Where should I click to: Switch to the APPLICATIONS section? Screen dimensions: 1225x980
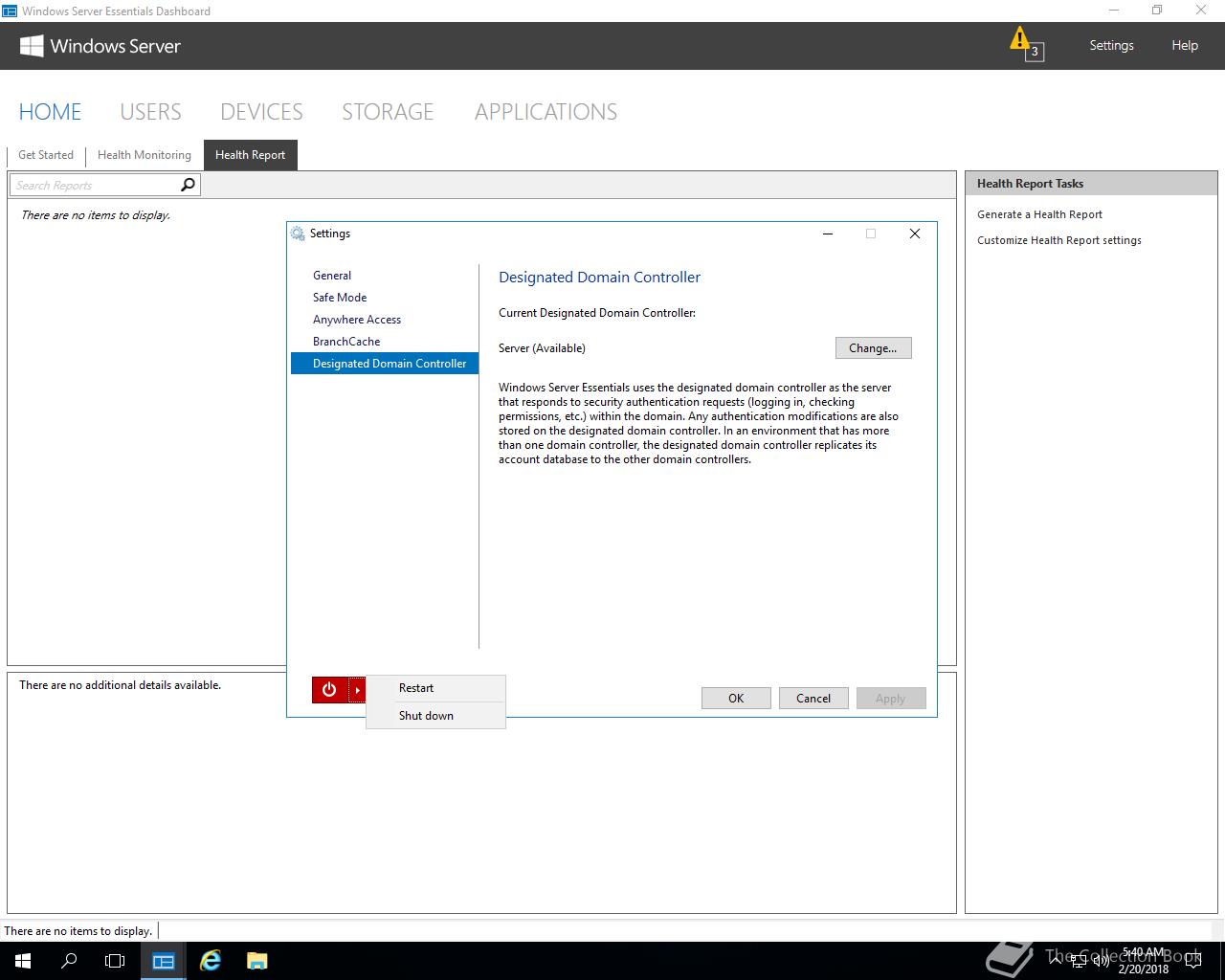(546, 112)
